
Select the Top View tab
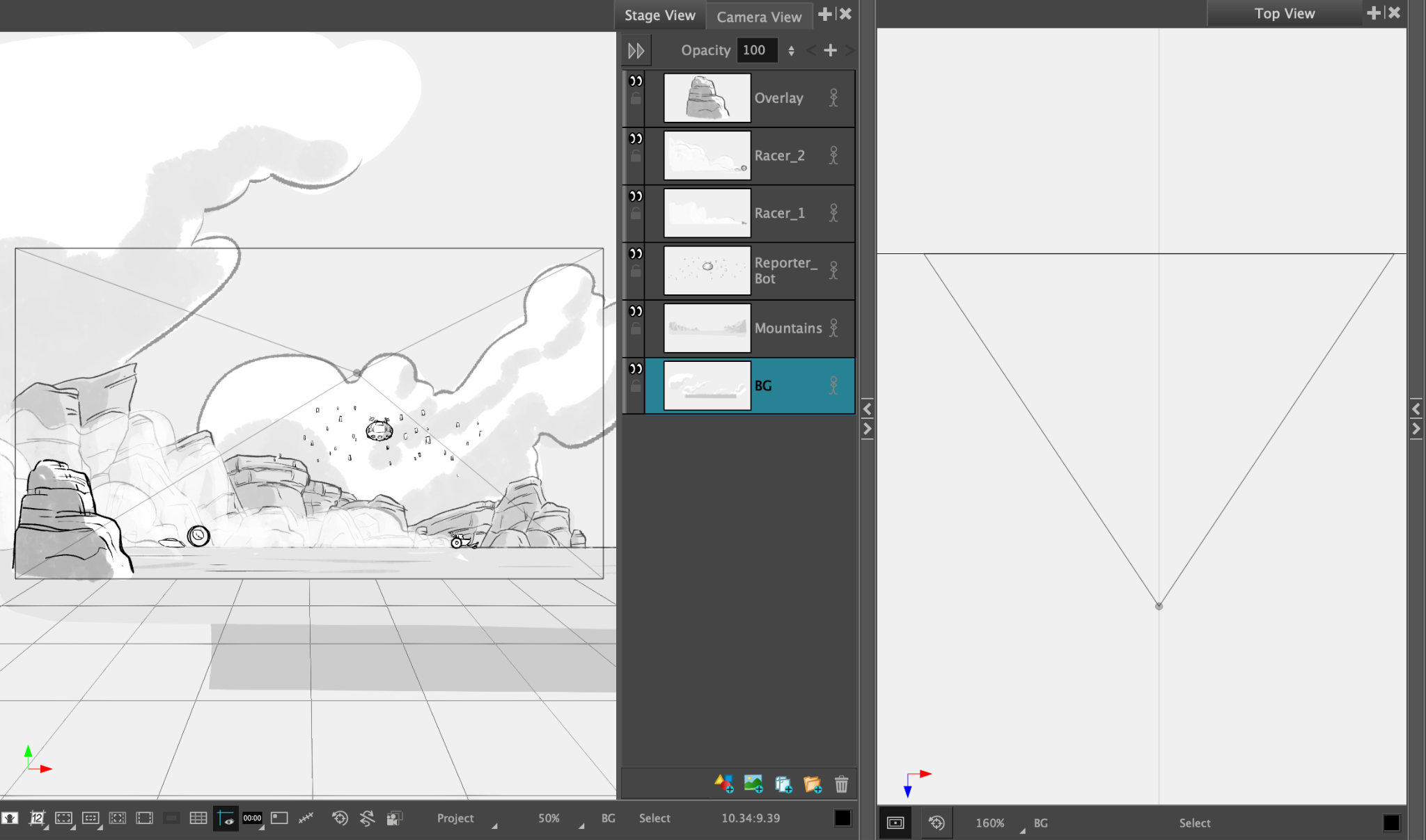coord(1284,13)
